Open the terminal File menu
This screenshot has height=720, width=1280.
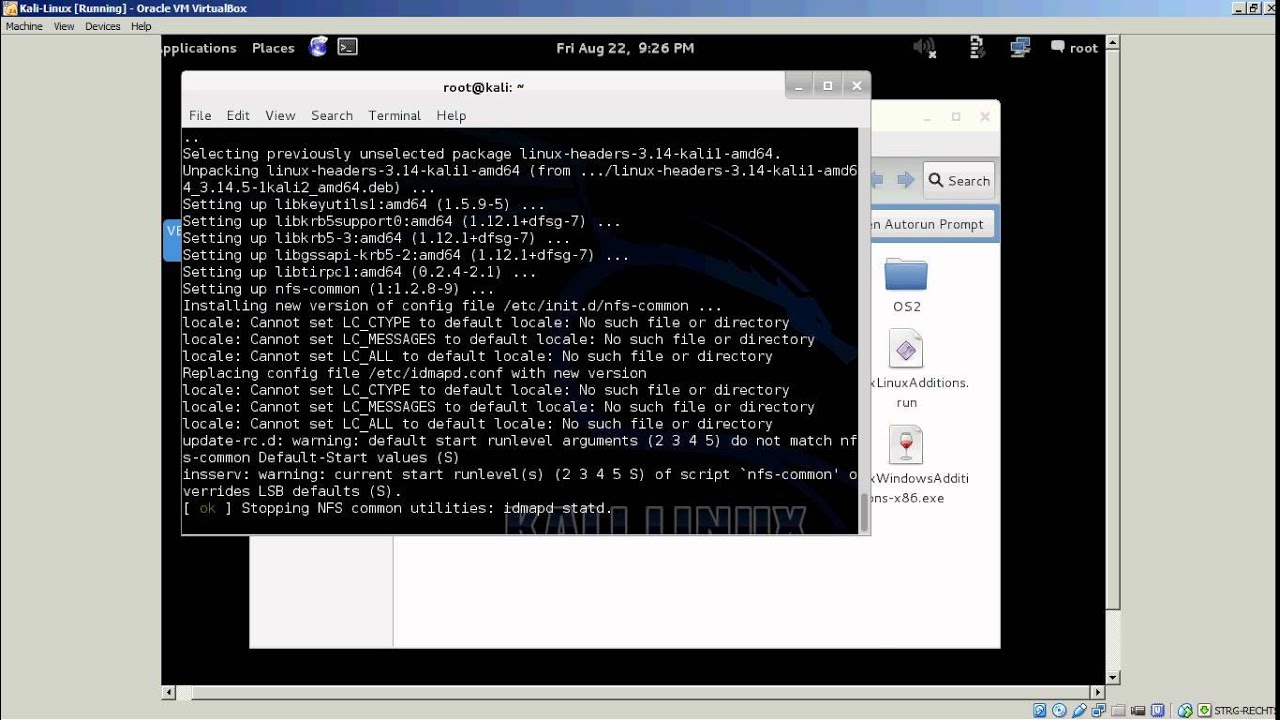pos(200,115)
